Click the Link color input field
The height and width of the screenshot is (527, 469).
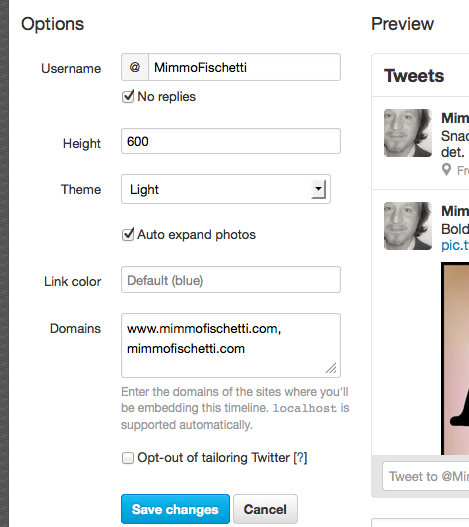point(231,280)
